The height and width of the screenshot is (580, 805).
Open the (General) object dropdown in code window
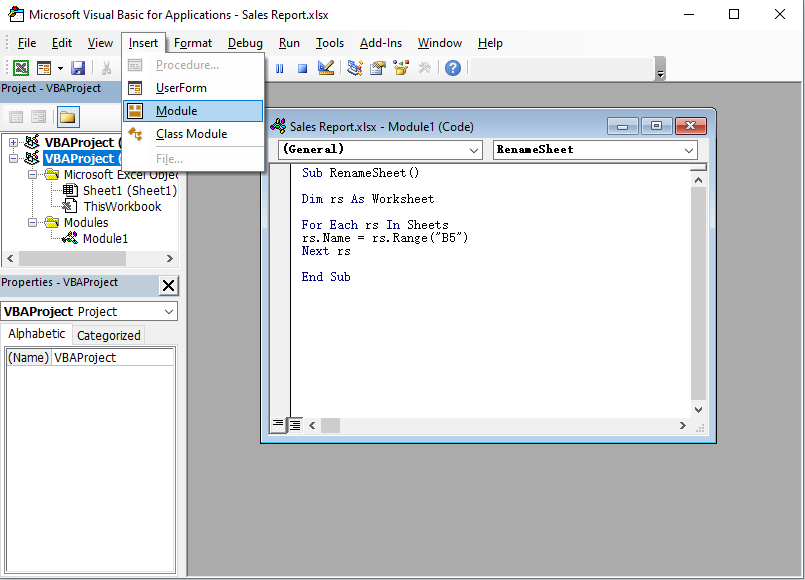click(473, 150)
